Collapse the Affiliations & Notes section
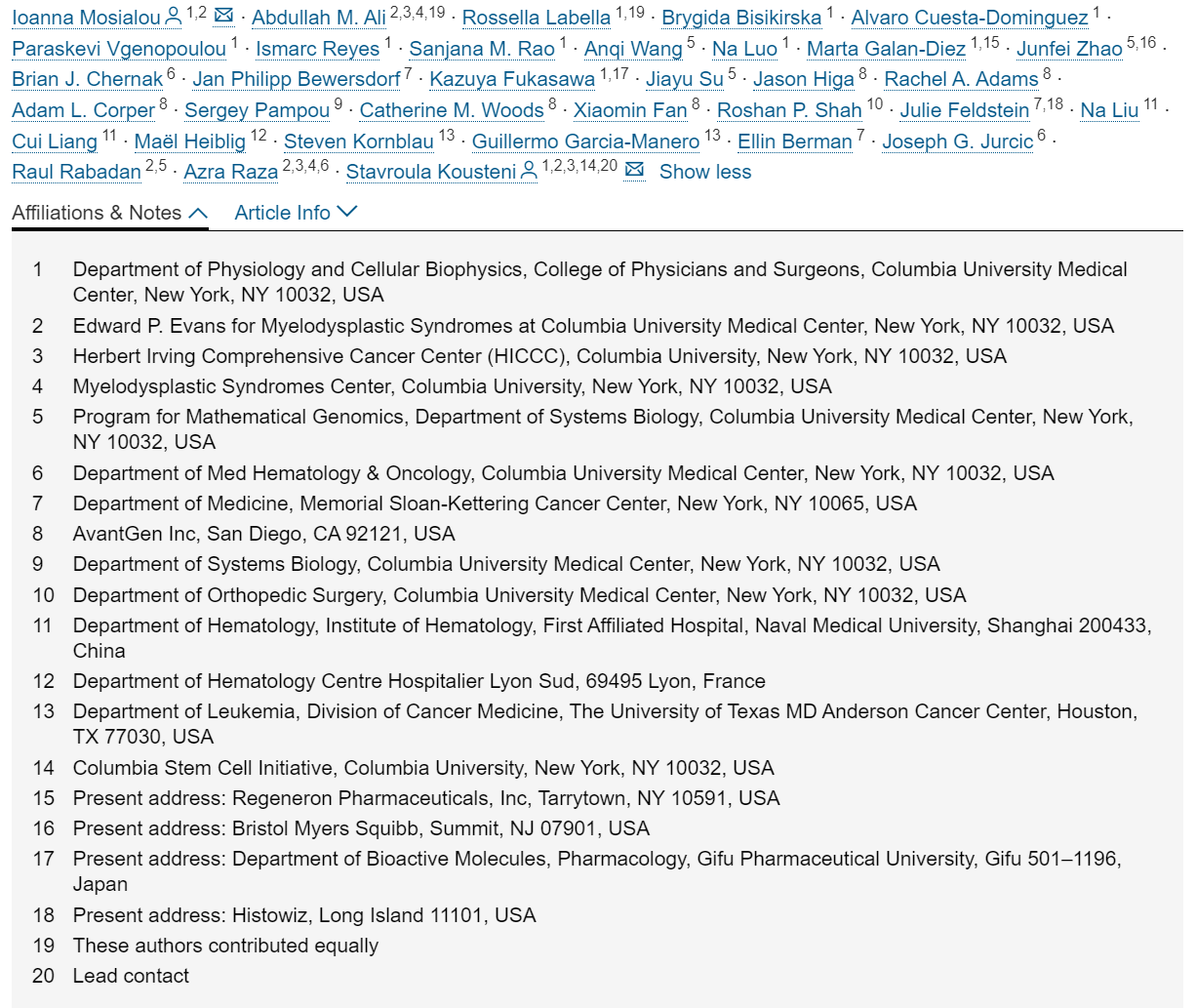The image size is (1196, 1008). tap(110, 213)
